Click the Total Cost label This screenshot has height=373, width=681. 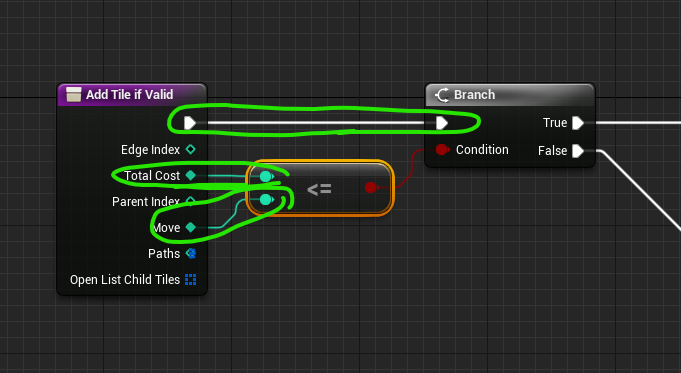(x=152, y=175)
